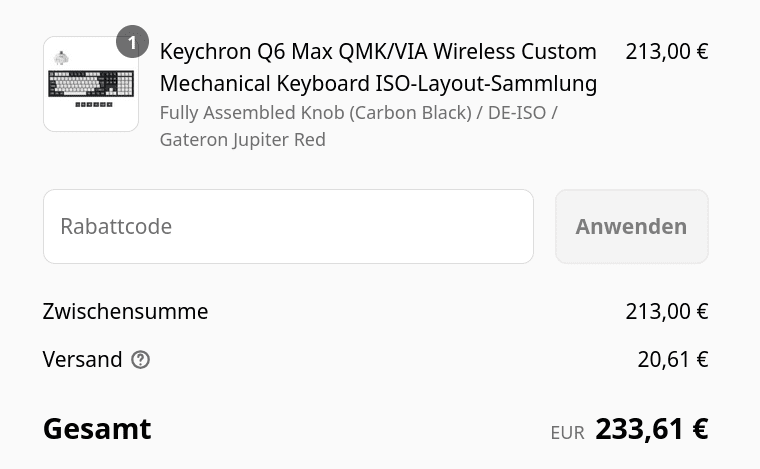Apply discount with the Anwenden button
The width and height of the screenshot is (760, 469).
coord(632,226)
